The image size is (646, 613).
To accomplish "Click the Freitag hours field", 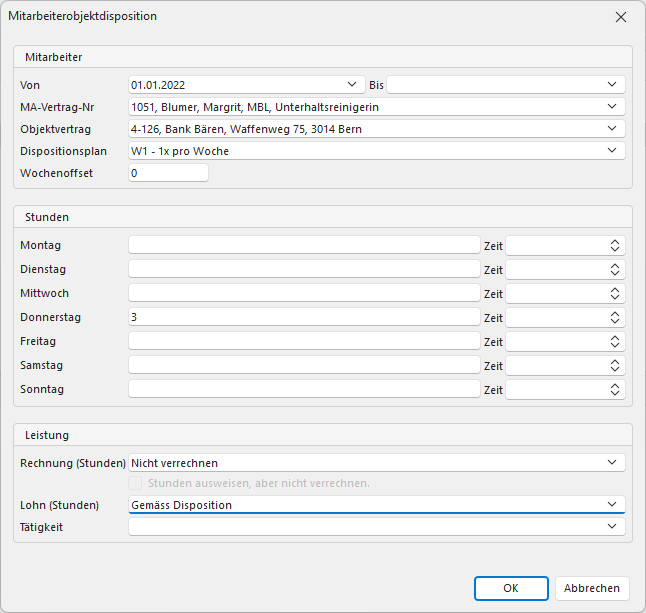I will pyautogui.click(x=304, y=341).
